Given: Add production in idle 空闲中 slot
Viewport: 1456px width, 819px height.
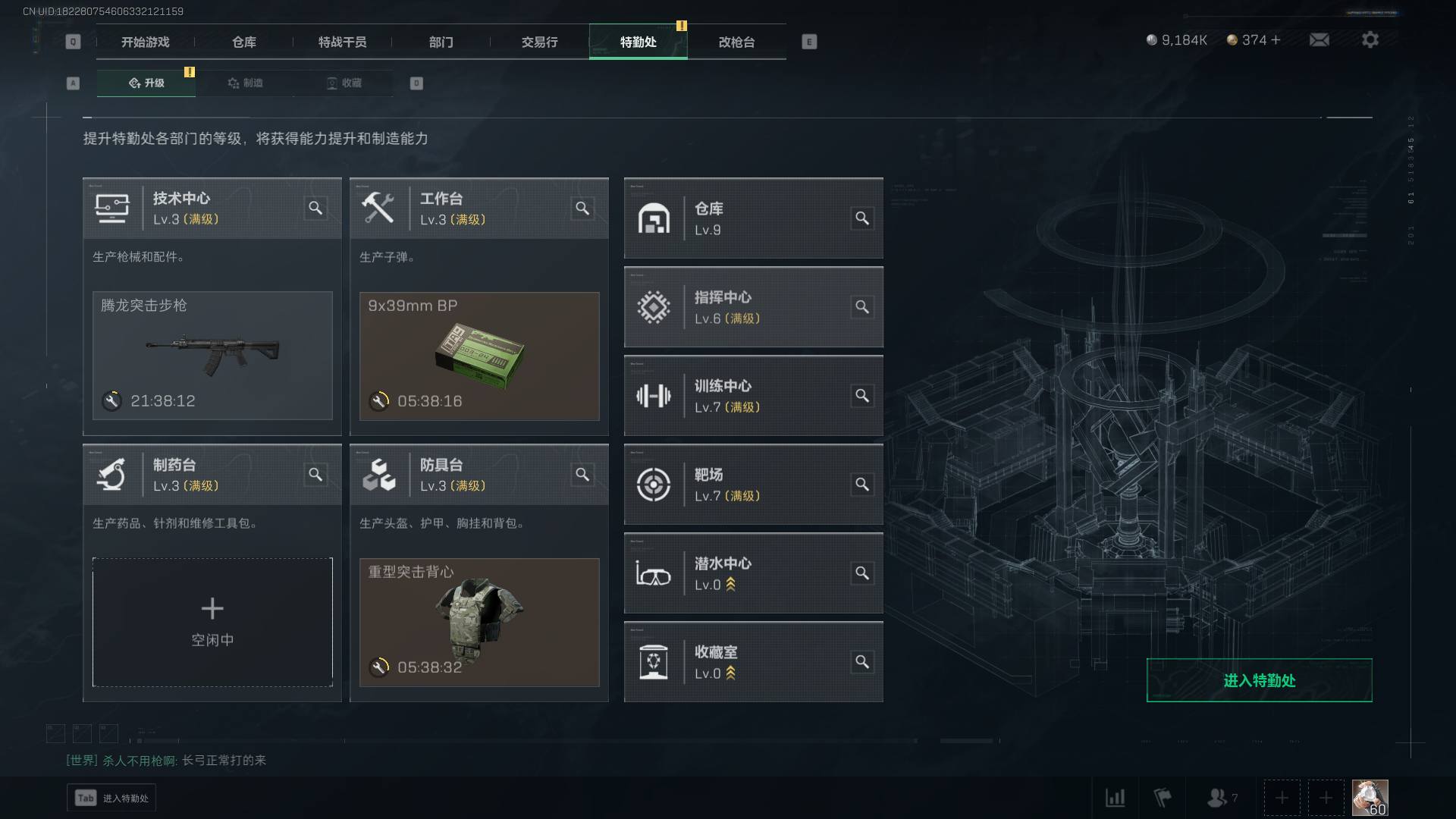Looking at the screenshot, I should coord(212,623).
